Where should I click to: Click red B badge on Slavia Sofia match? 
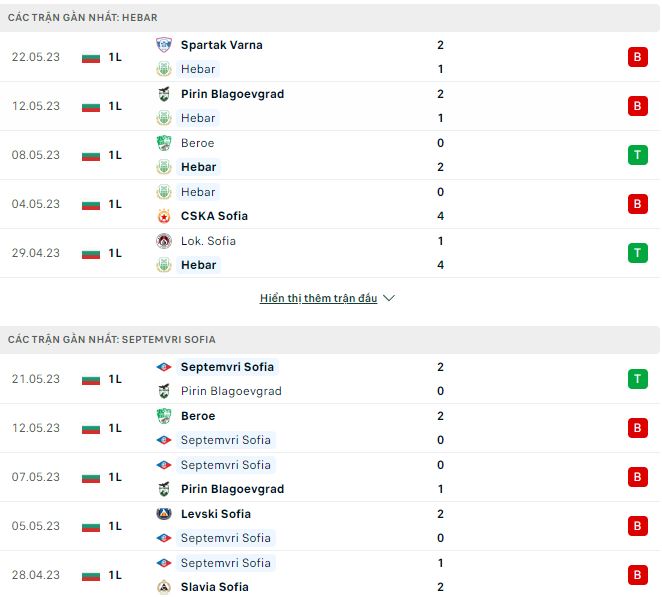click(x=637, y=575)
